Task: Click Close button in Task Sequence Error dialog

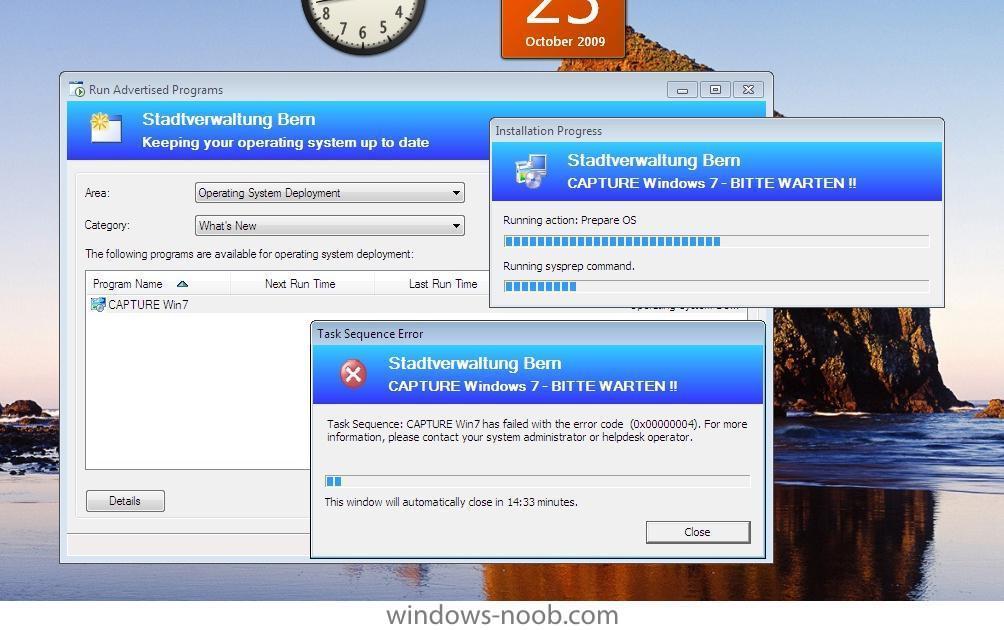Action: tap(697, 532)
